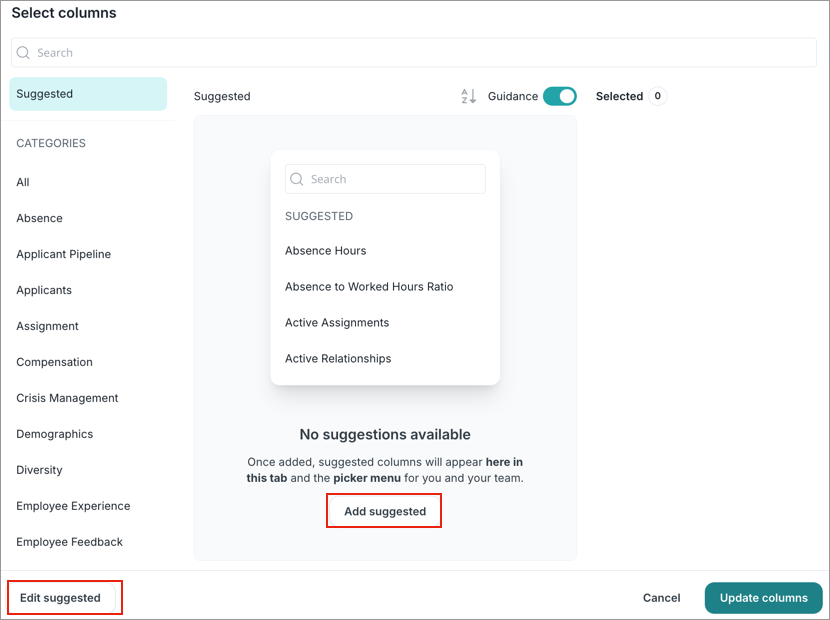Pick Absence Hours from suggested list
Image resolution: width=830 pixels, height=620 pixels.
(326, 251)
